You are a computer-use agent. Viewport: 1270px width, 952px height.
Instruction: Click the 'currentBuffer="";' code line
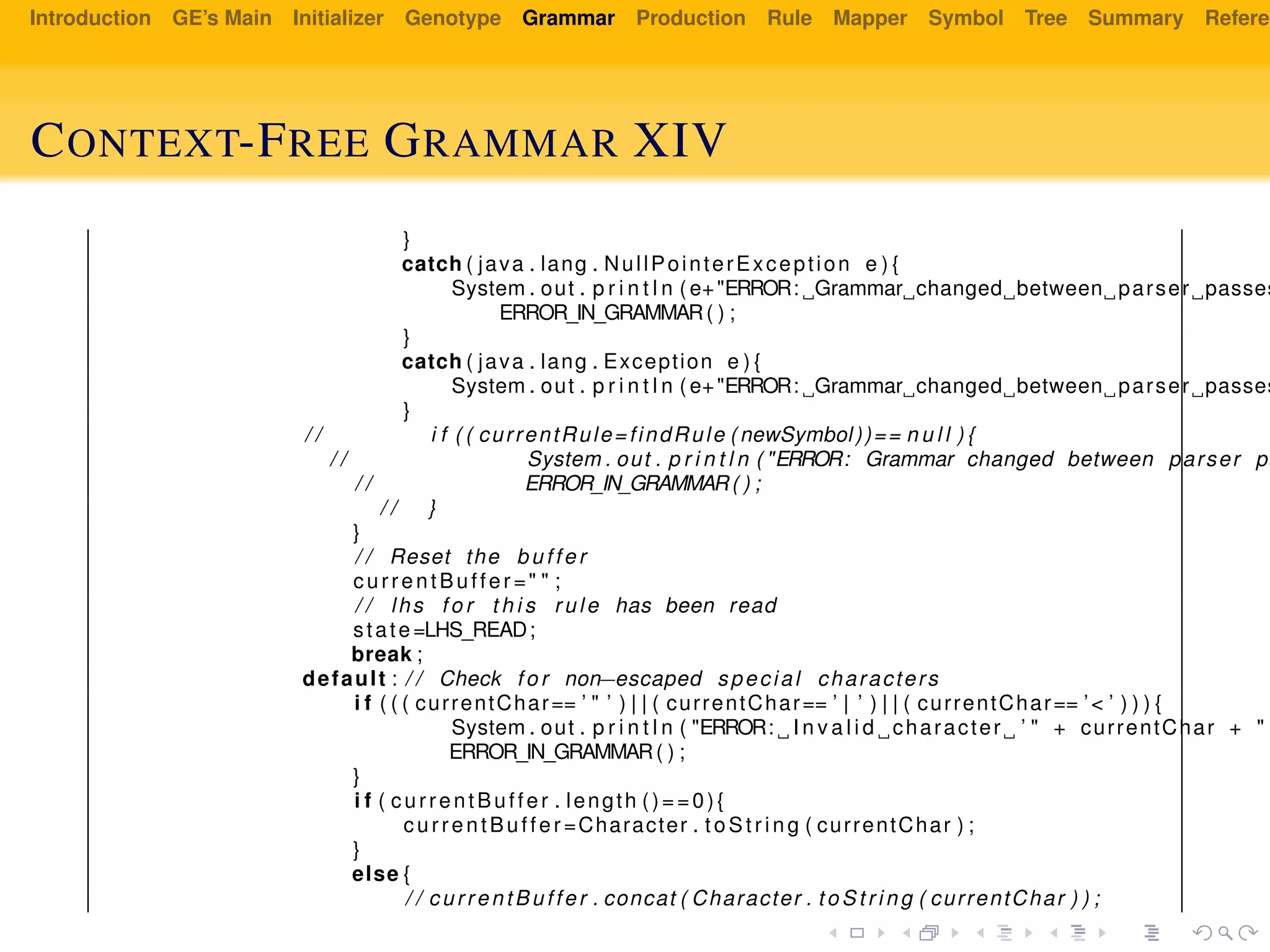pyautogui.click(x=457, y=581)
